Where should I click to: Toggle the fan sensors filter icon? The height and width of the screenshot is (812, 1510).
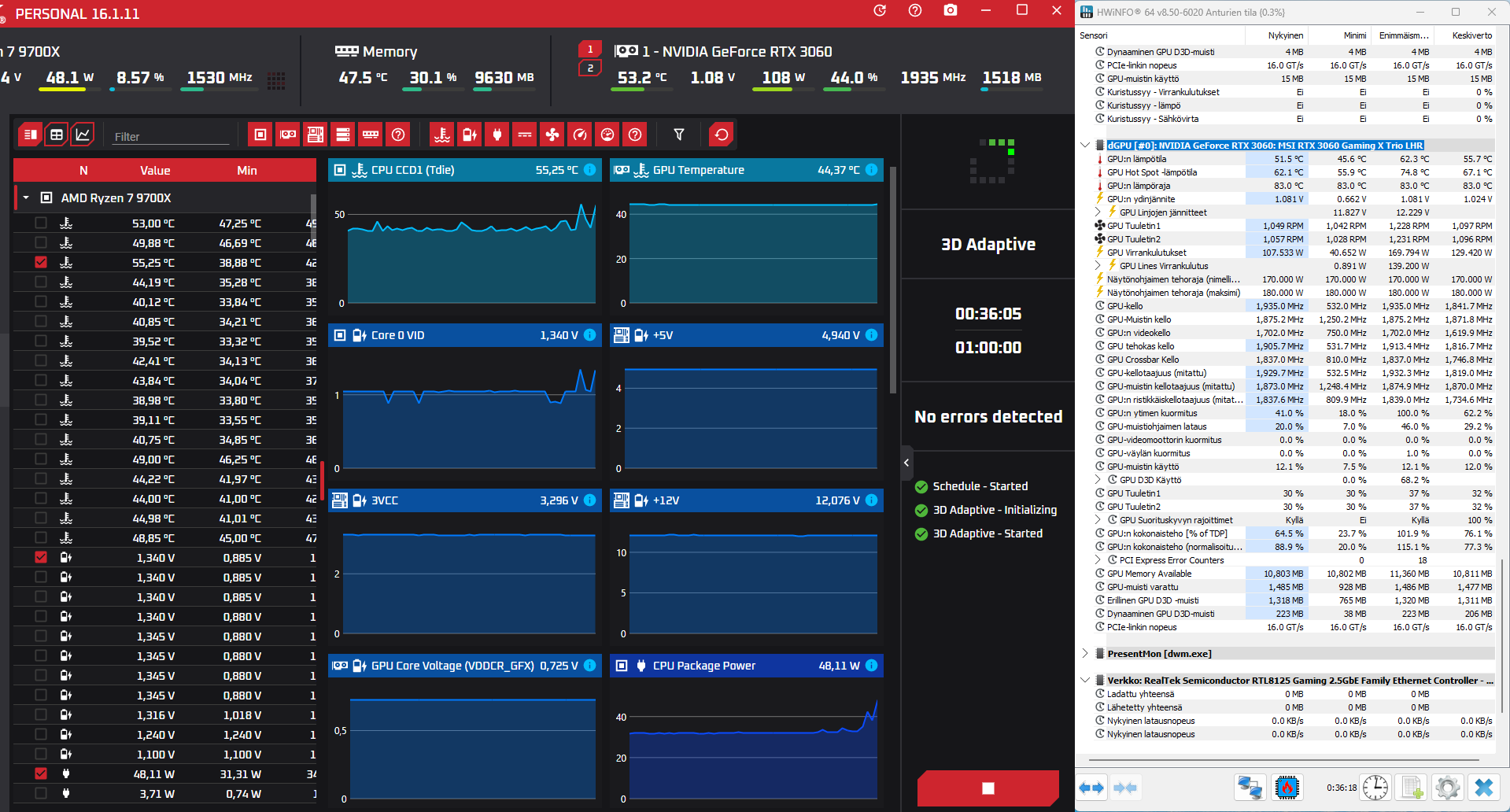pos(552,135)
